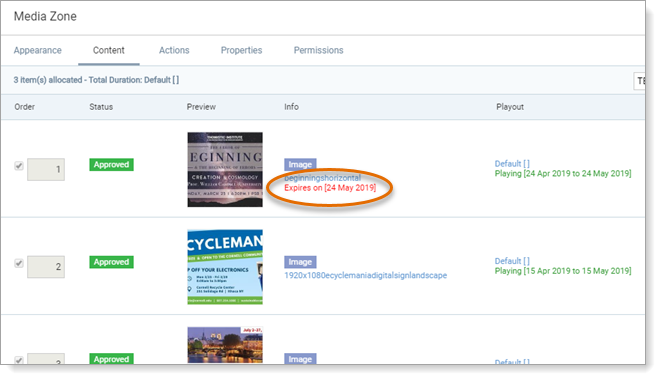Viewport: 661px width, 380px height.
Task: Click Image badge of ecyclemania row
Action: tap(300, 262)
